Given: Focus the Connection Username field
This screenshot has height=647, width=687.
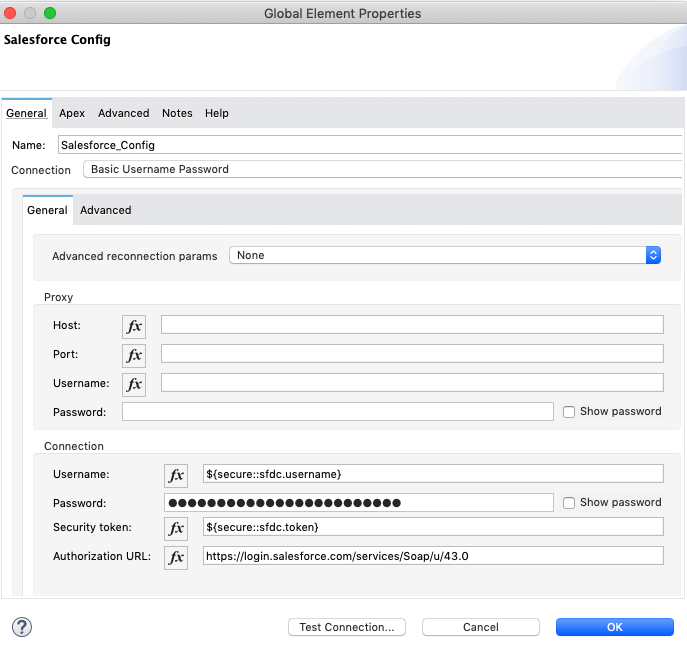Looking at the screenshot, I should [x=433, y=474].
